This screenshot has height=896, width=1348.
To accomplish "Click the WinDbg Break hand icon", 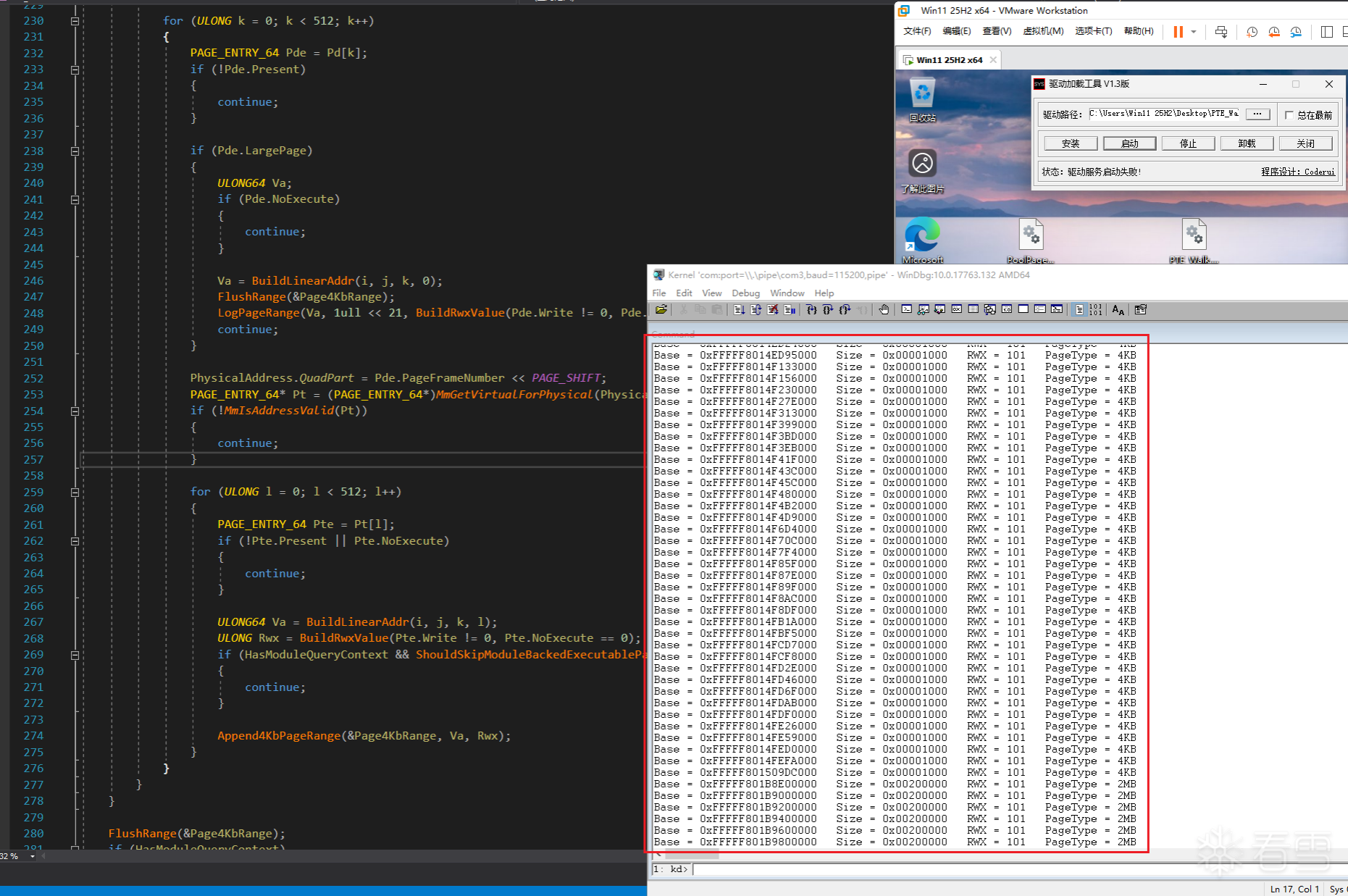I will click(x=884, y=310).
